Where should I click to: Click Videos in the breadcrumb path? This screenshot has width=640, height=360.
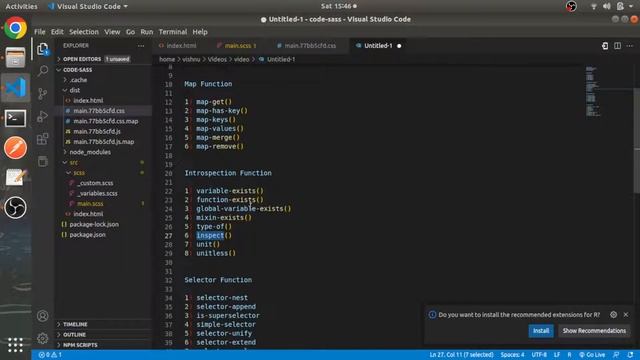(217, 60)
